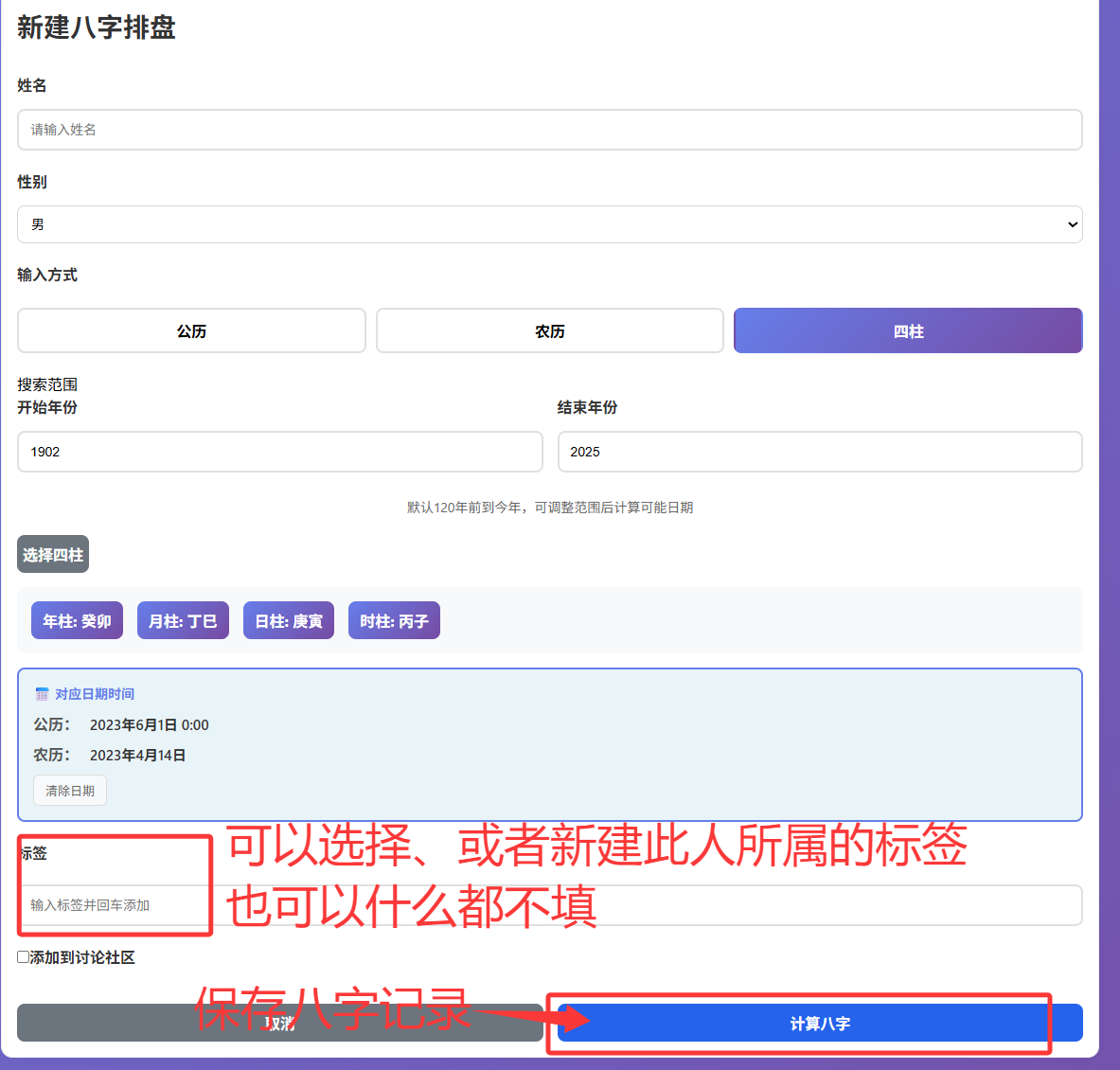Screen dimensions: 1120x1070
Task: Click the 开始年份 field showing 1902
Action: click(x=279, y=452)
